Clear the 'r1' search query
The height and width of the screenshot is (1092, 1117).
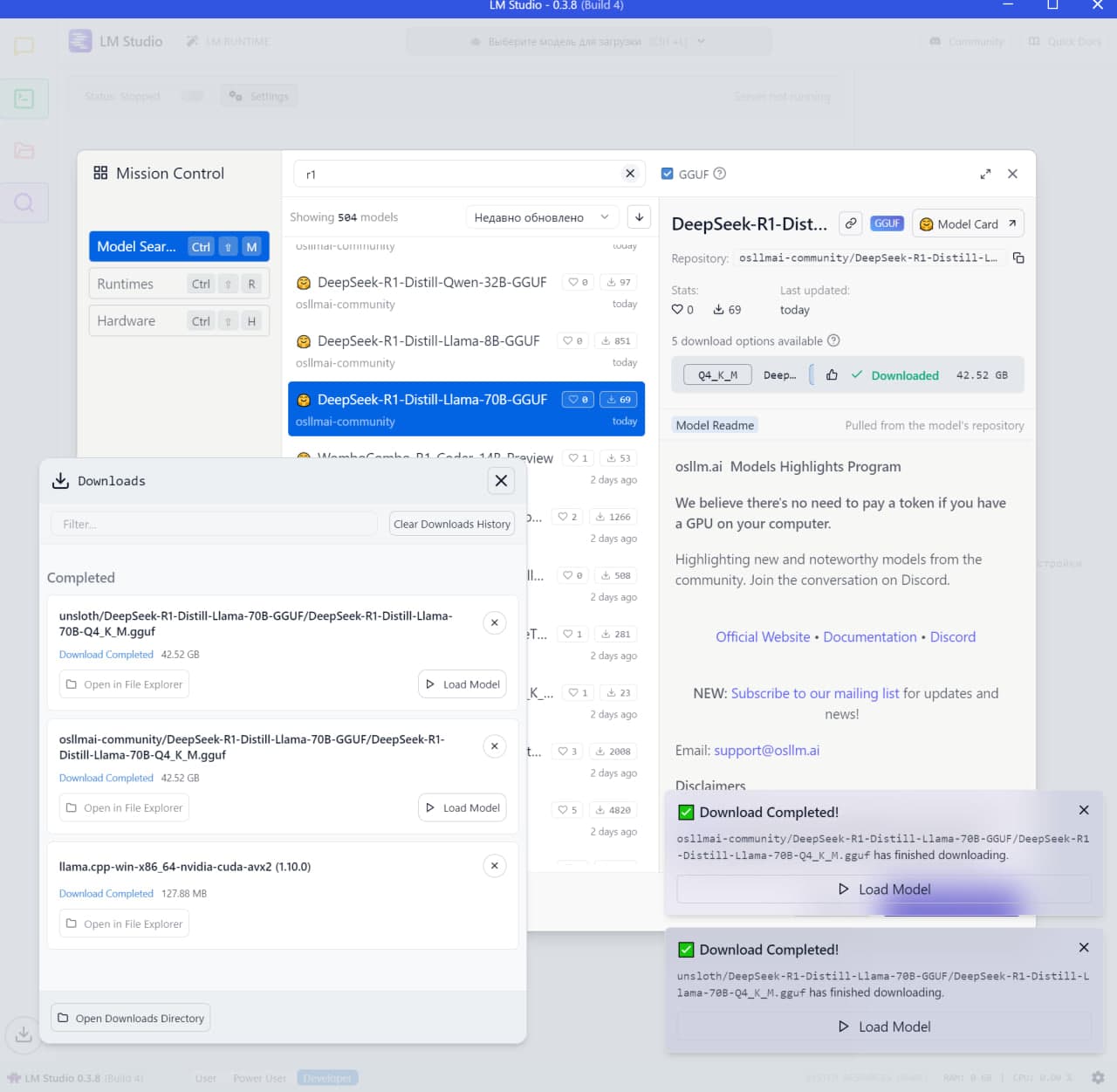click(630, 174)
